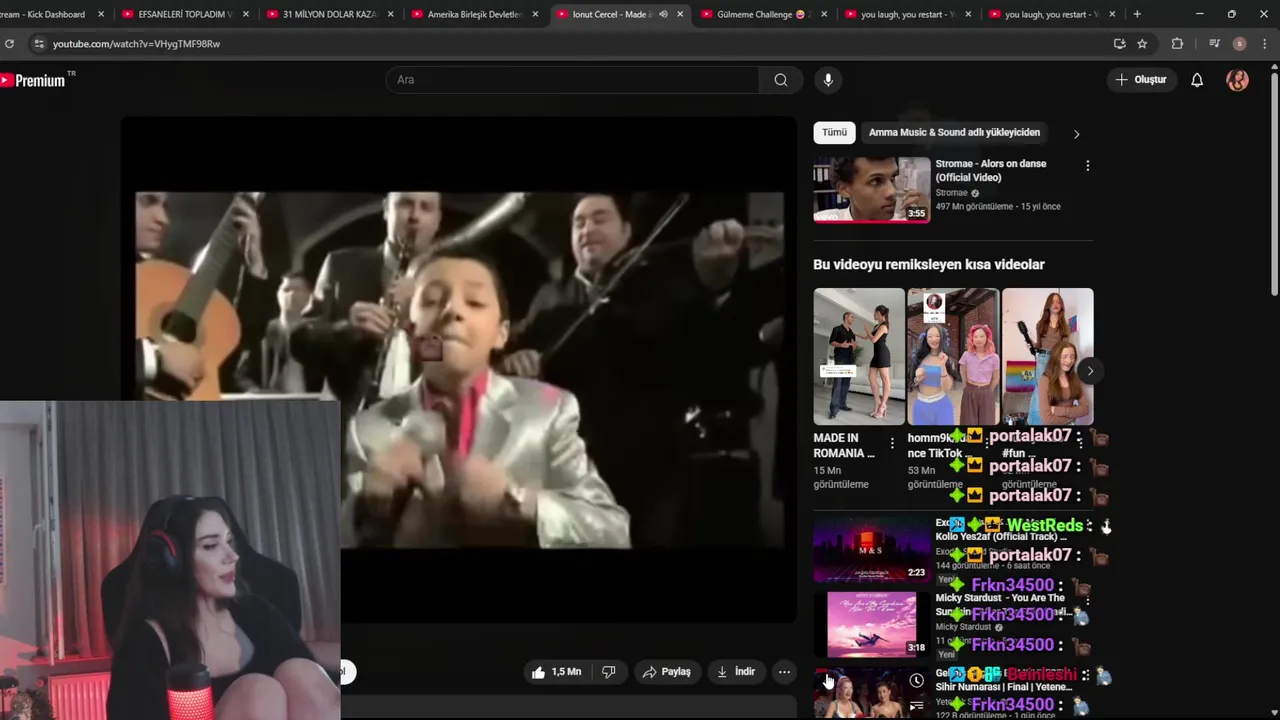Click the YouTube Premium logo

pyautogui.click(x=36, y=80)
